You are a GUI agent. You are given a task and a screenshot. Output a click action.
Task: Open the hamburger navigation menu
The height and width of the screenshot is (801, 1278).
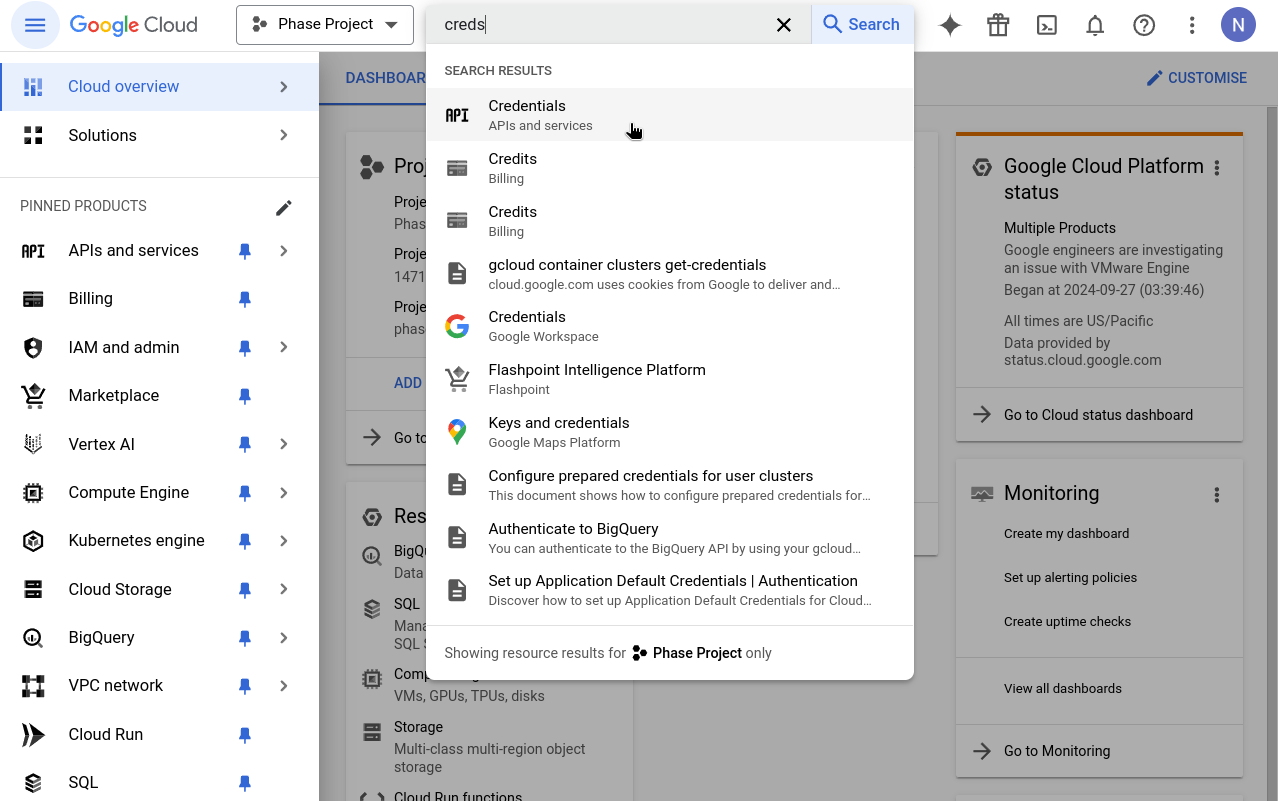(x=35, y=25)
